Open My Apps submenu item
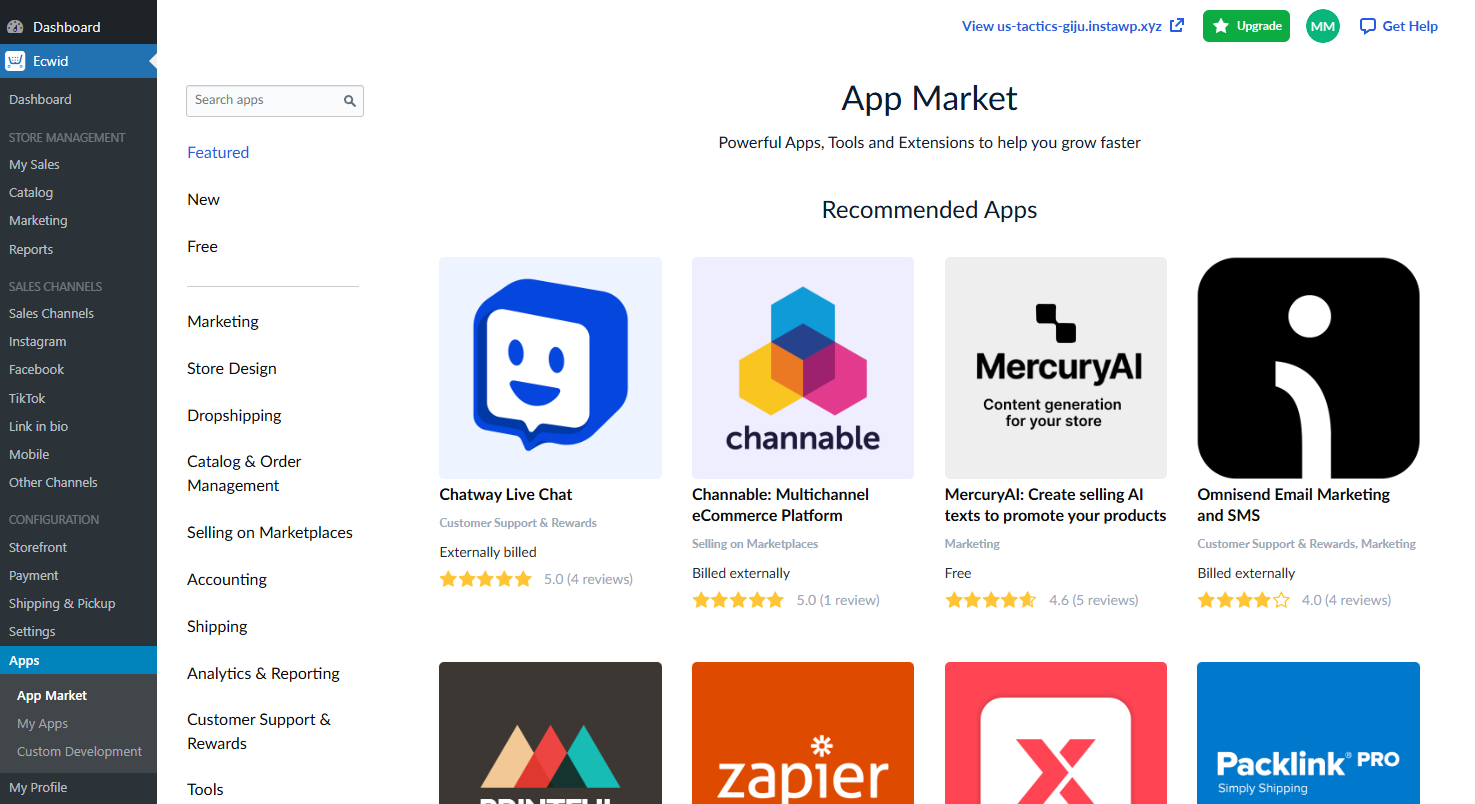 coord(42,724)
